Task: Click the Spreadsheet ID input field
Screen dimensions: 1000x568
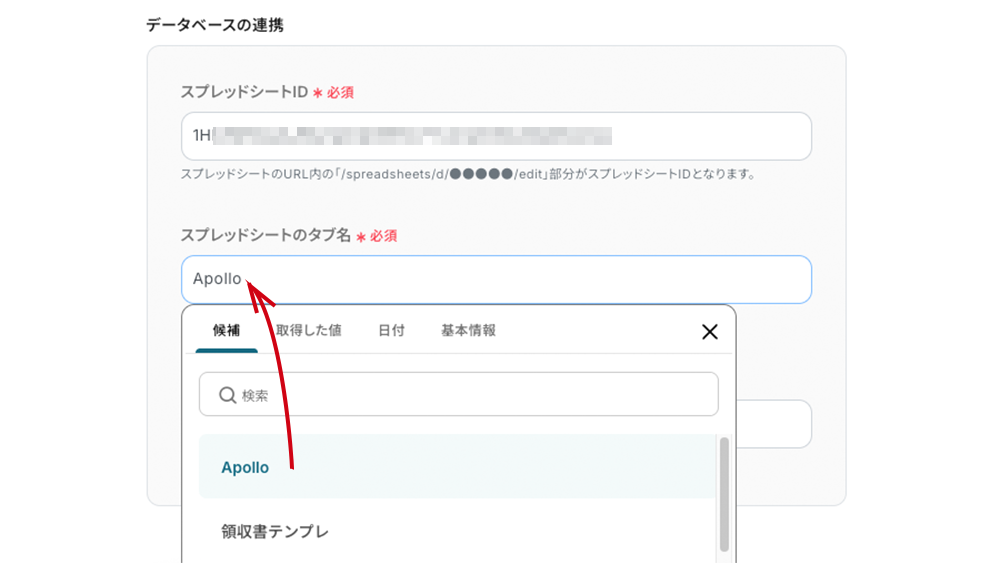Action: [x=496, y=136]
